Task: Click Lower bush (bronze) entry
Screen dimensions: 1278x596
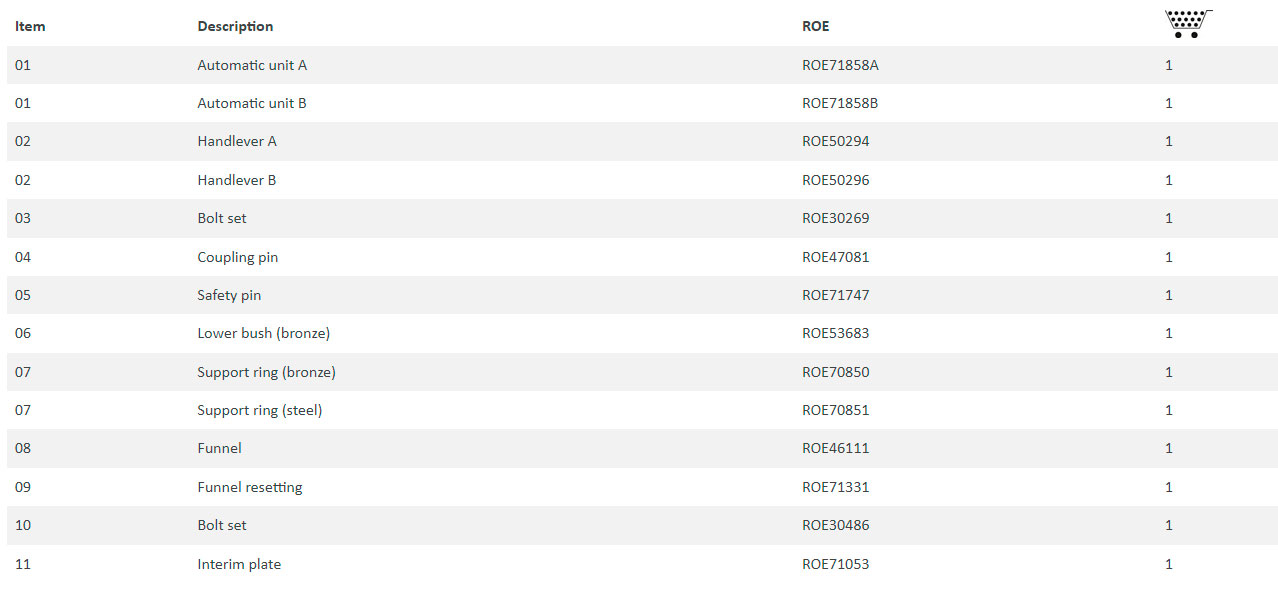Action: click(264, 333)
